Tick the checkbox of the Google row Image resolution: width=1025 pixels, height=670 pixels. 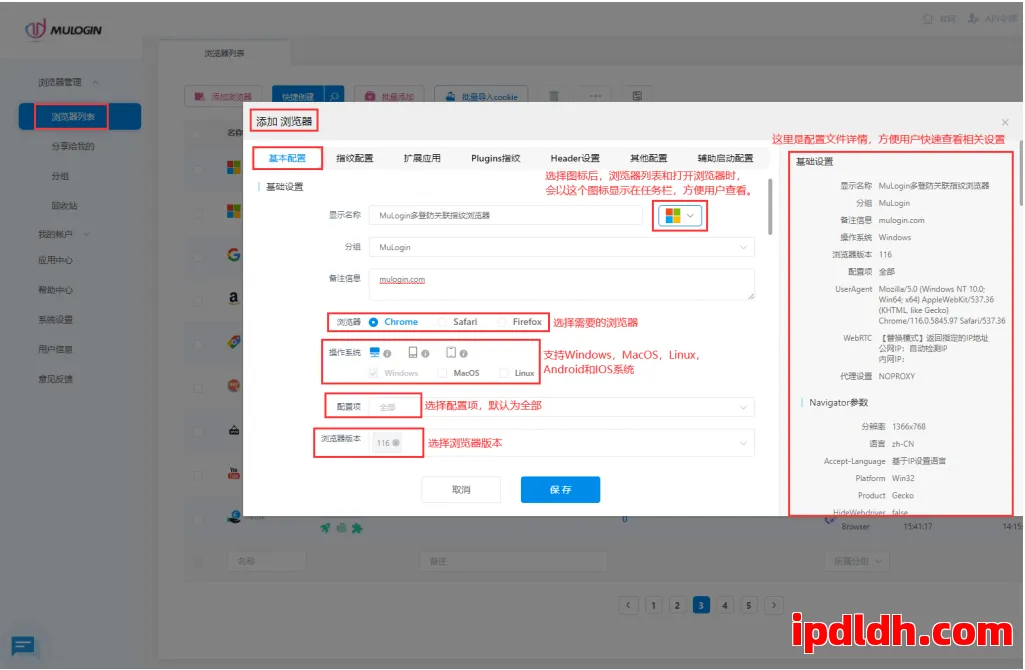pyautogui.click(x=198, y=257)
